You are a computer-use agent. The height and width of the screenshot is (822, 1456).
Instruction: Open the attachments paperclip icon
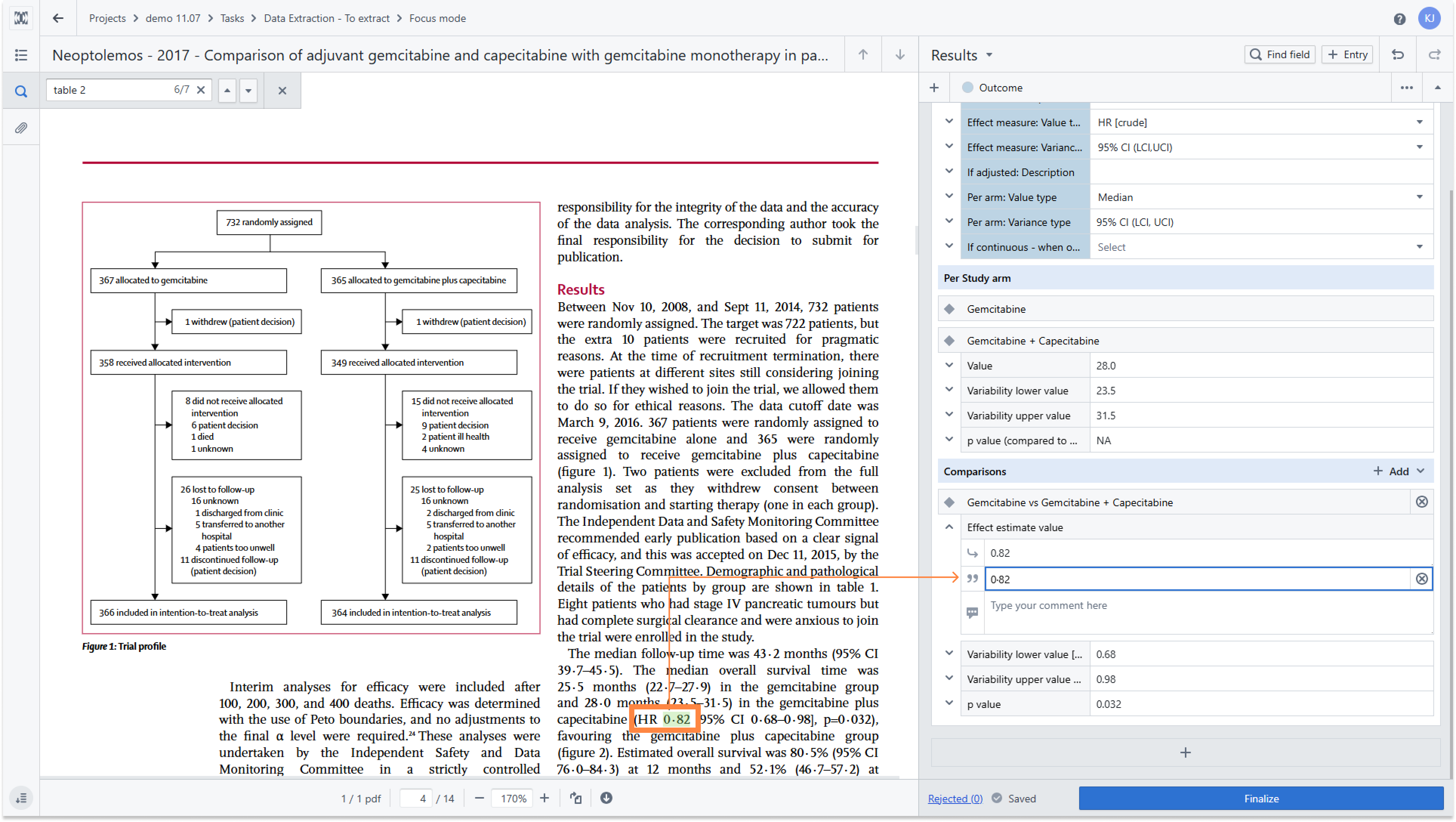pos(21,128)
